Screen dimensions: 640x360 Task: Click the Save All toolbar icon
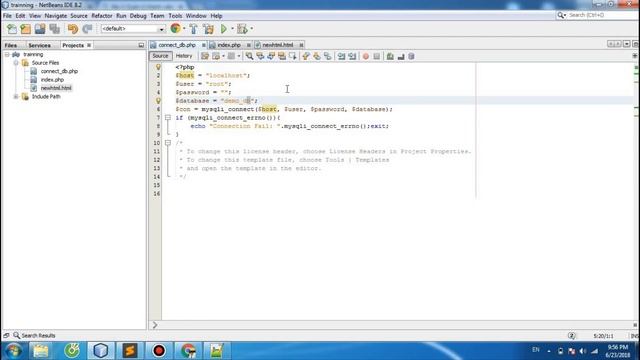pyautogui.click(x=55, y=29)
